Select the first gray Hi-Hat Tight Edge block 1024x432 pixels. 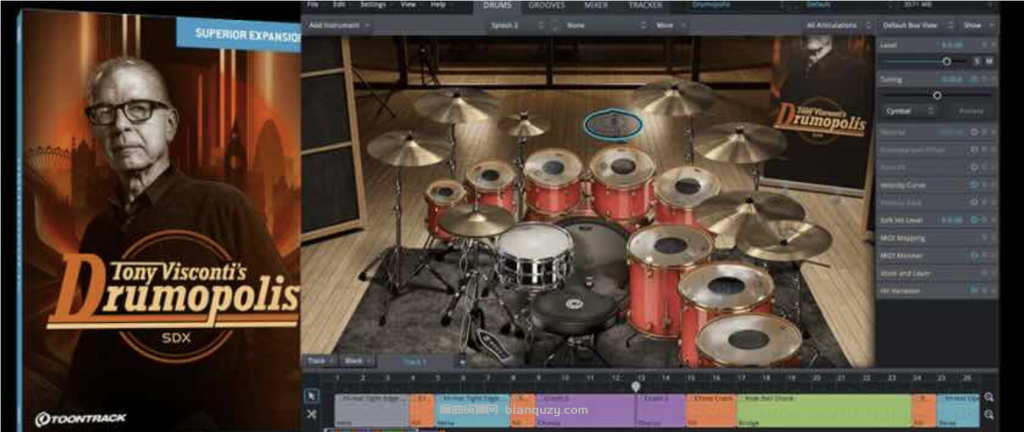click(x=372, y=410)
